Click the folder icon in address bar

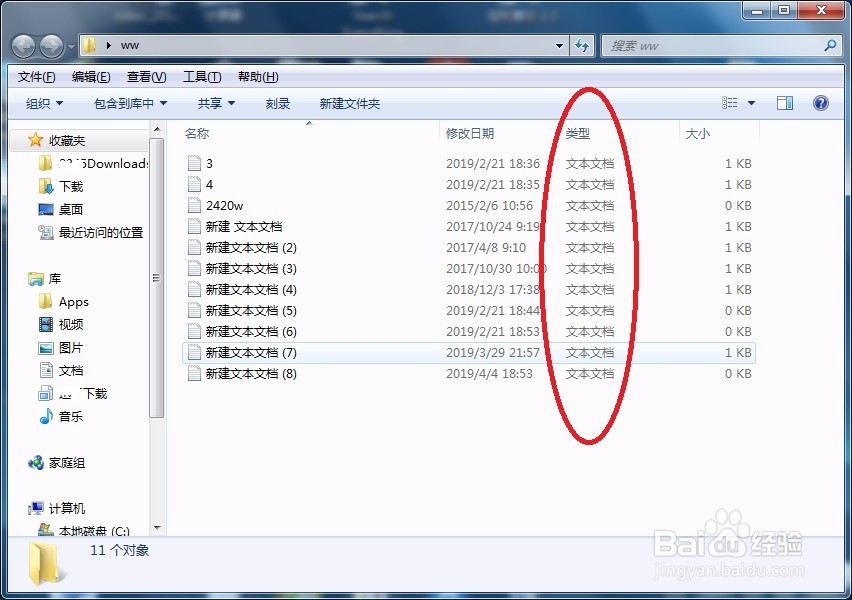tap(88, 45)
